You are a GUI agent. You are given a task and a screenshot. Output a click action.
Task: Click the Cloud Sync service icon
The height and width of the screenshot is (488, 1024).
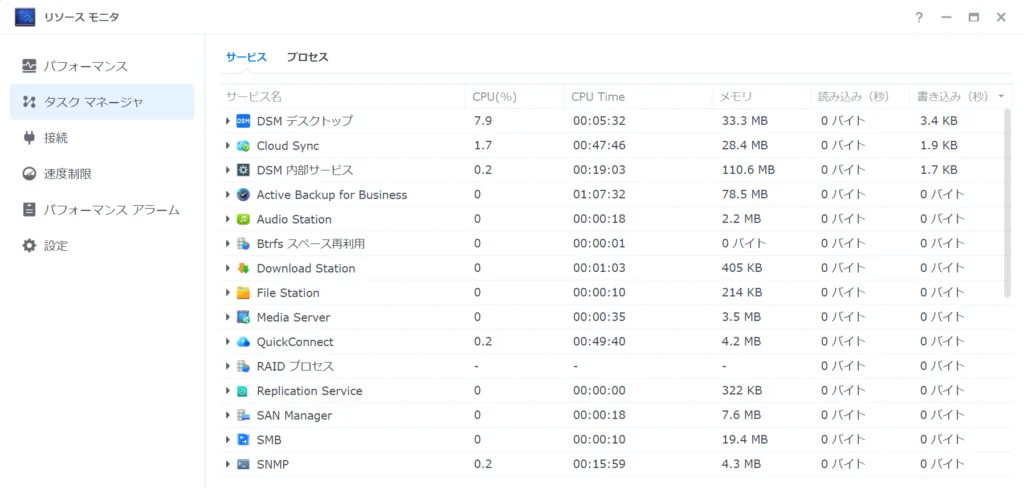243,146
